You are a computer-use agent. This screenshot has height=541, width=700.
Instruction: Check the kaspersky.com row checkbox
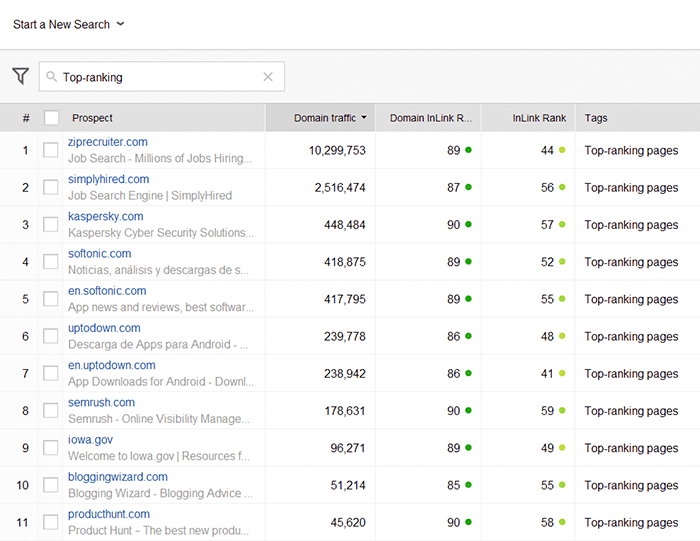pyautogui.click(x=50, y=224)
